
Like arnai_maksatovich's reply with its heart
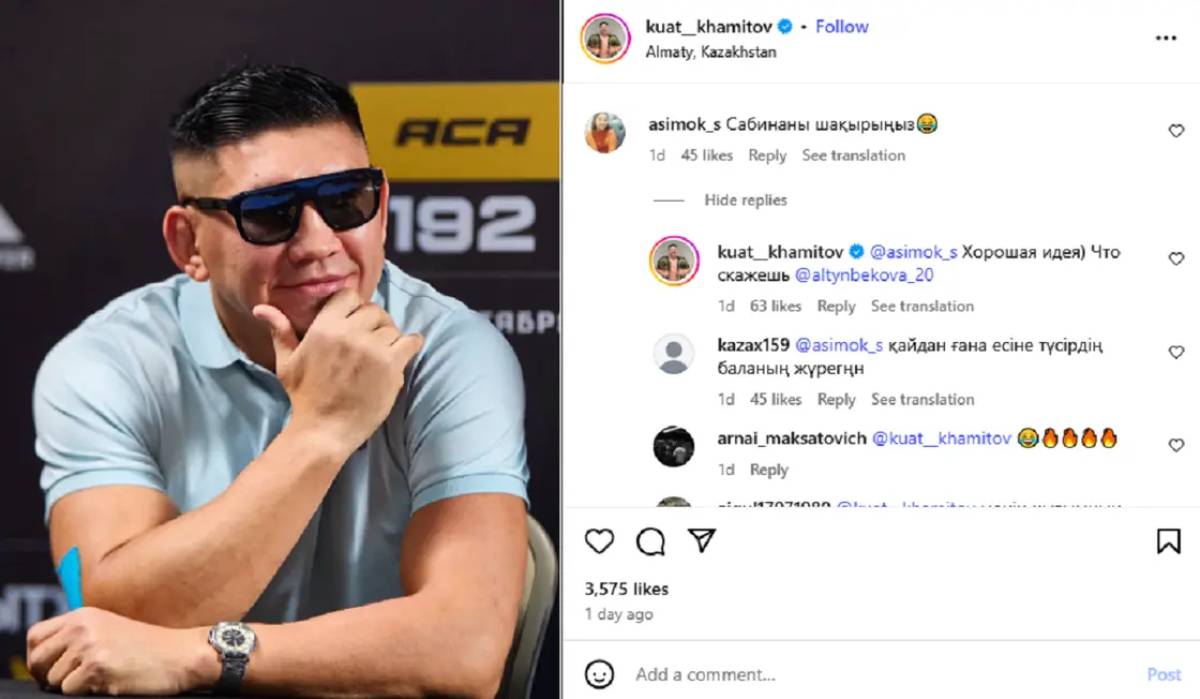1176,444
